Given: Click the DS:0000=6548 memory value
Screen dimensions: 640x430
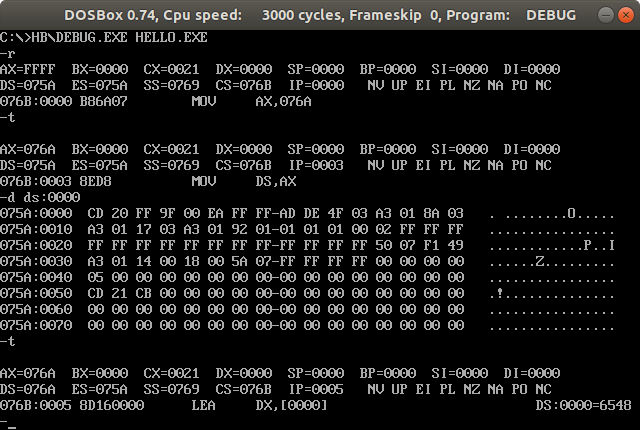Looking at the screenshot, I should (584, 405).
